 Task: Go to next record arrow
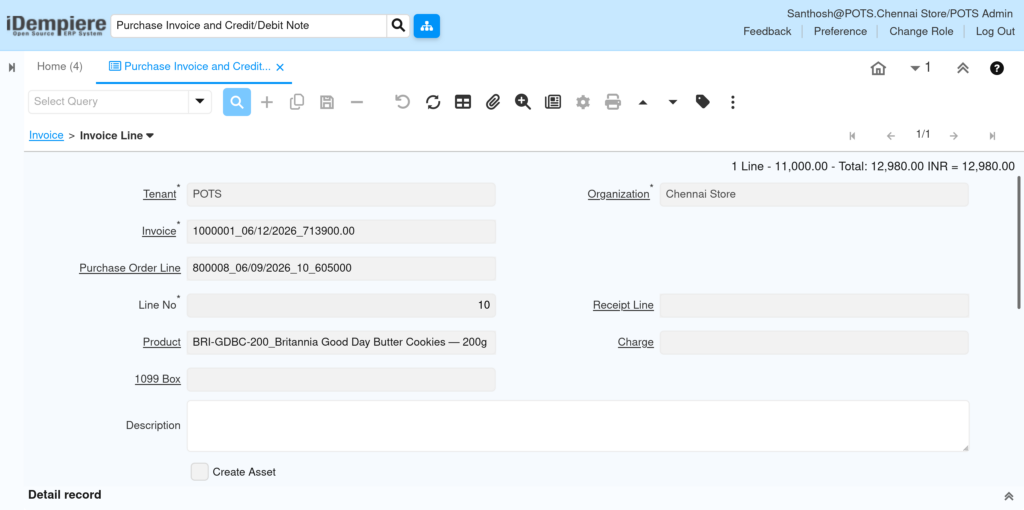click(953, 136)
